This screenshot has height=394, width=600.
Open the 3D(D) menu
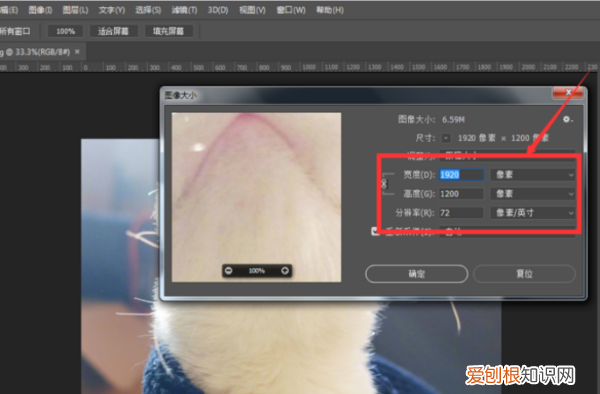pos(218,10)
